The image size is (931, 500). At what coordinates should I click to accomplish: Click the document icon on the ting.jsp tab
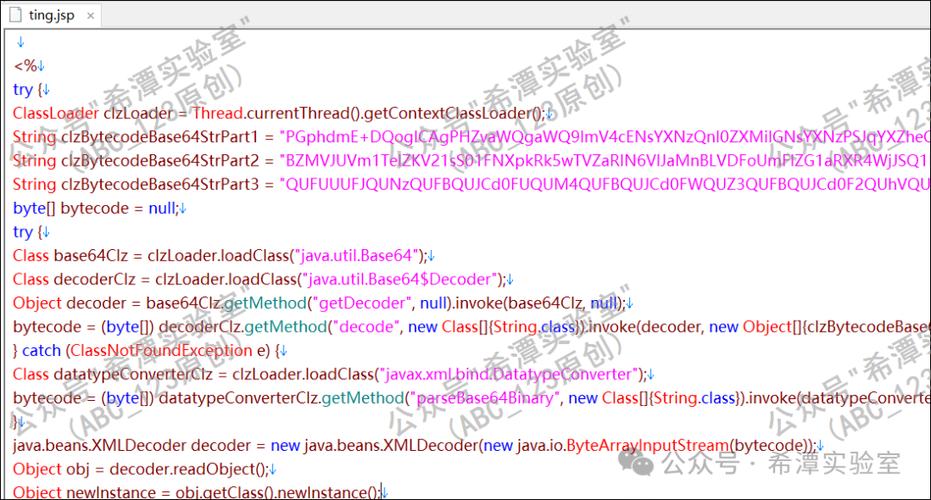[x=15, y=15]
